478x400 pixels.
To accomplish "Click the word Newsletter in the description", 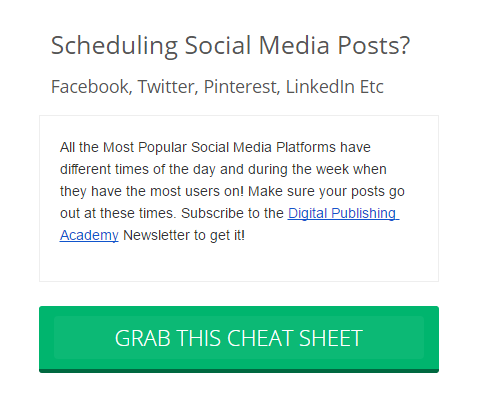I will (x=156, y=235).
